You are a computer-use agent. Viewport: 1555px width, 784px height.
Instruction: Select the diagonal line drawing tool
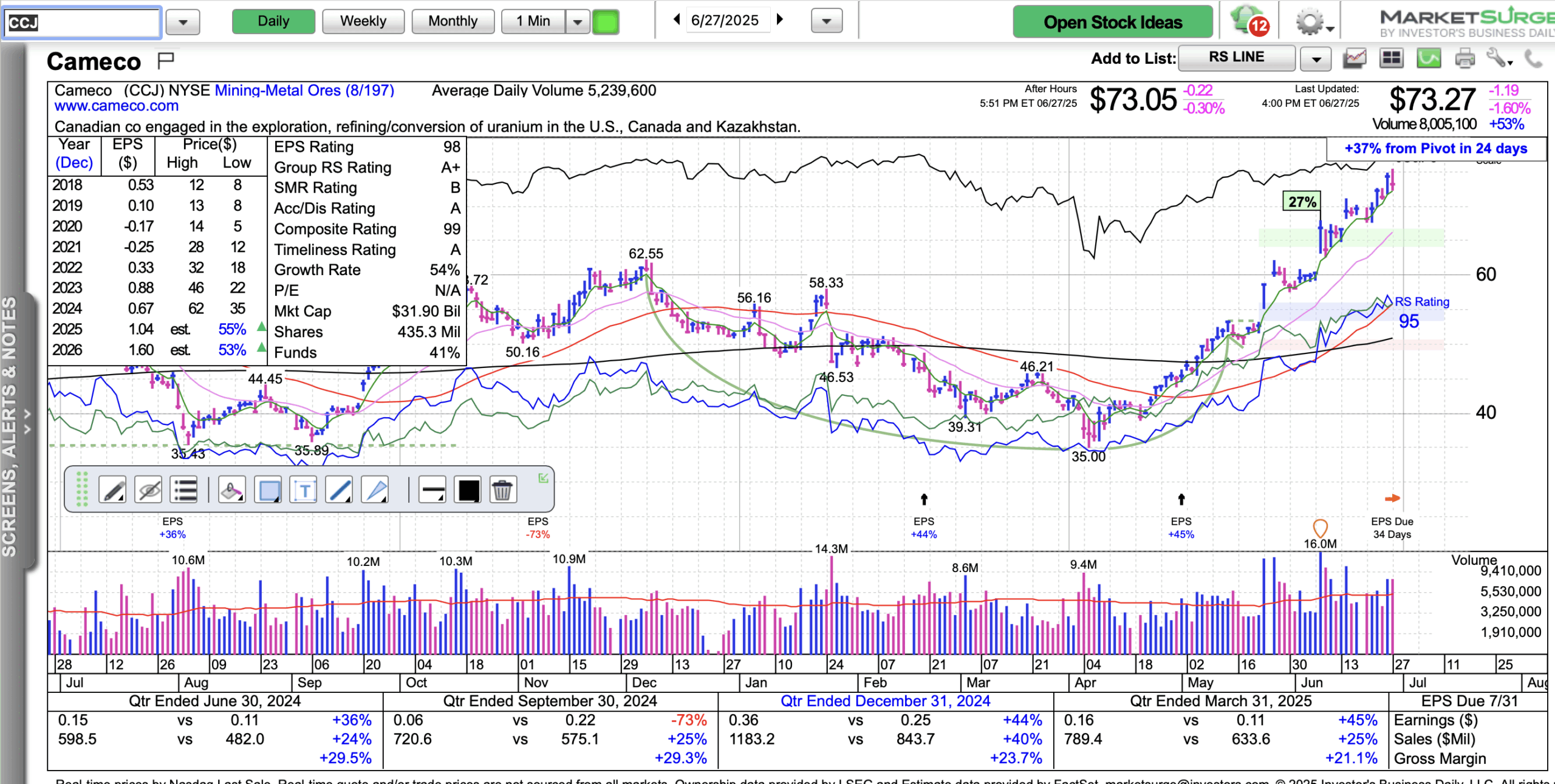click(339, 490)
